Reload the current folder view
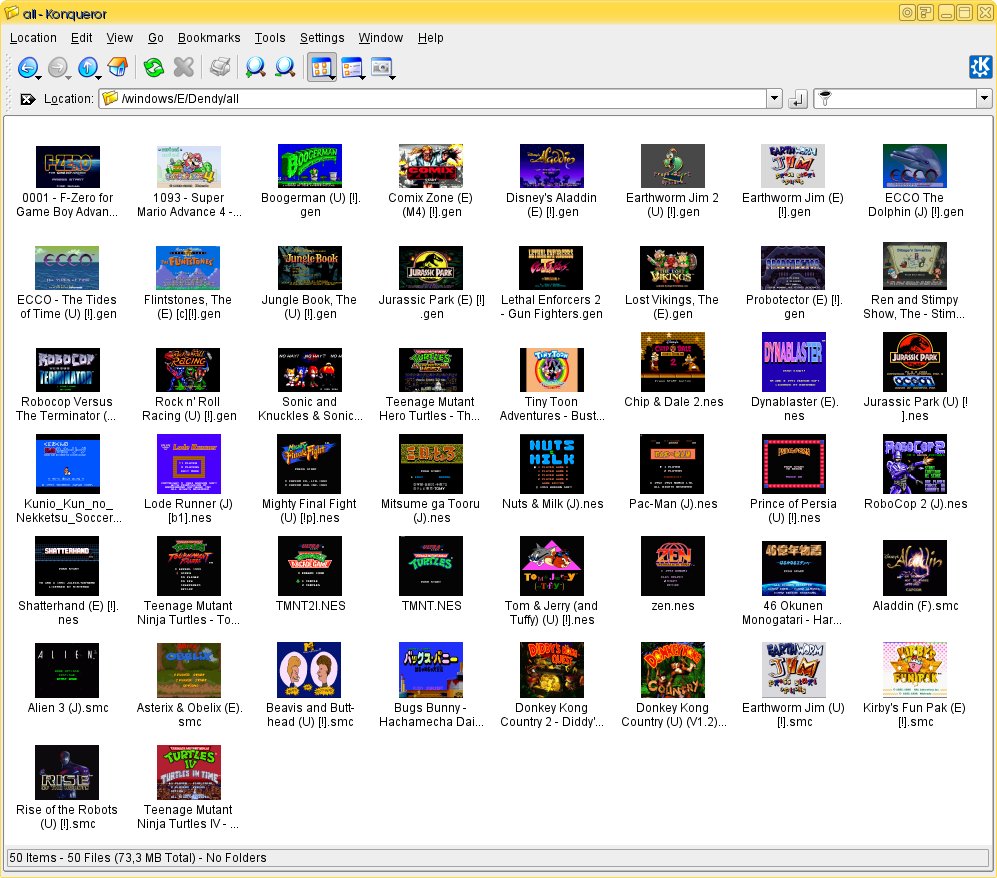 (x=154, y=67)
